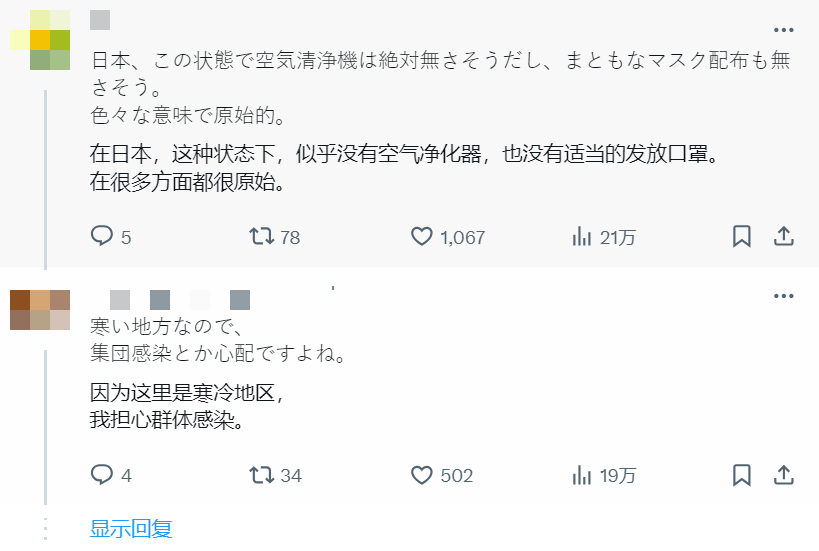819x551 pixels.
Task: Like the tweet with 502 likes
Action: click(422, 475)
